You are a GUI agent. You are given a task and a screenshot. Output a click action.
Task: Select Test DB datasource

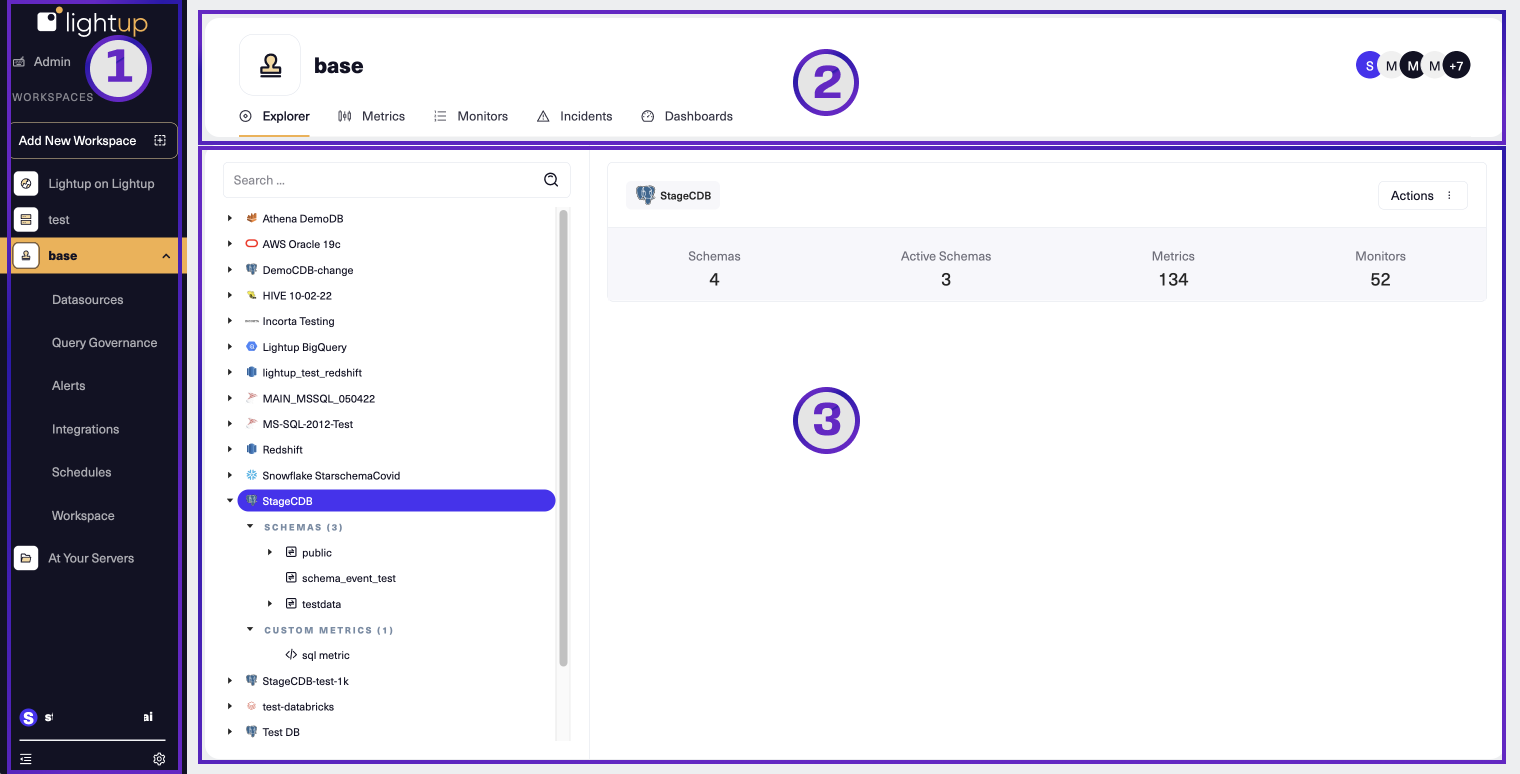pyautogui.click(x=281, y=733)
